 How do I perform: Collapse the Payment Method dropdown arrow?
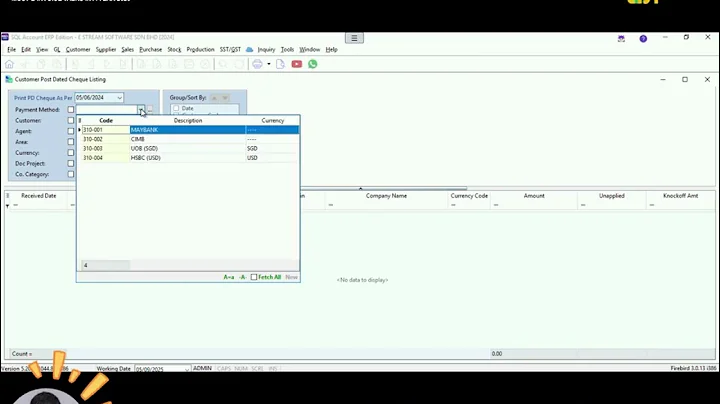point(141,110)
